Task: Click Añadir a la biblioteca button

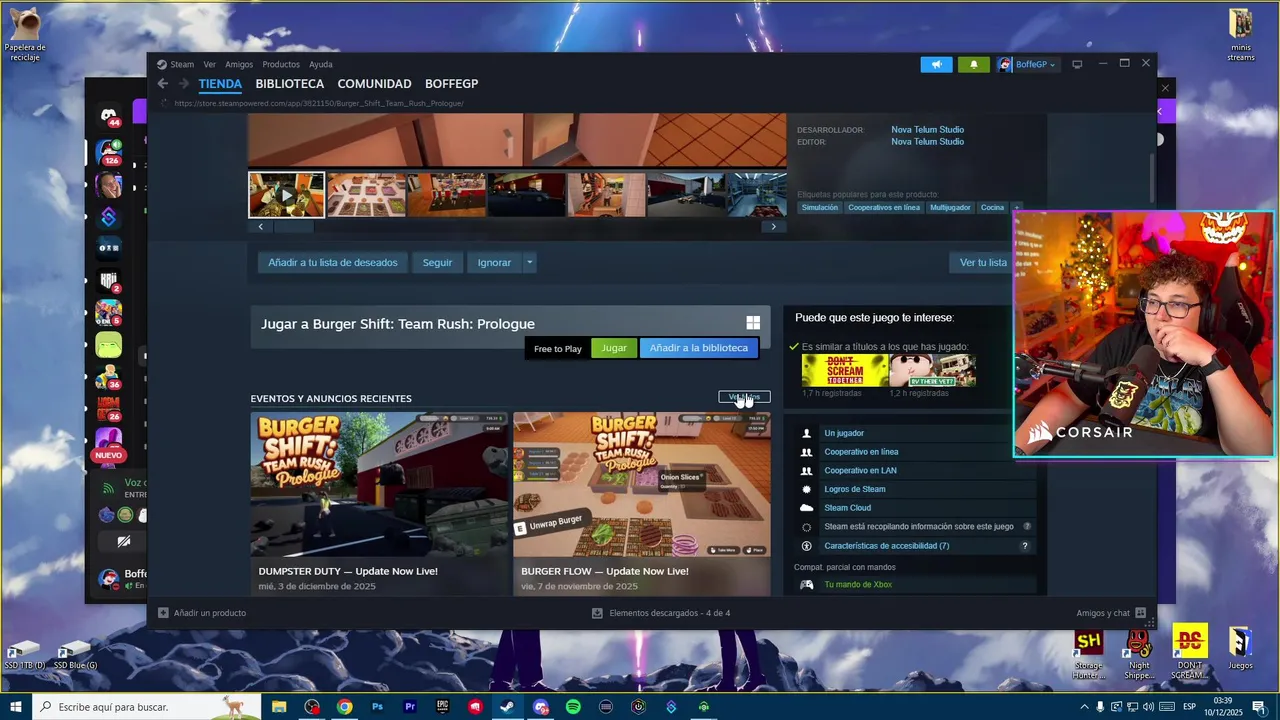Action: point(699,348)
